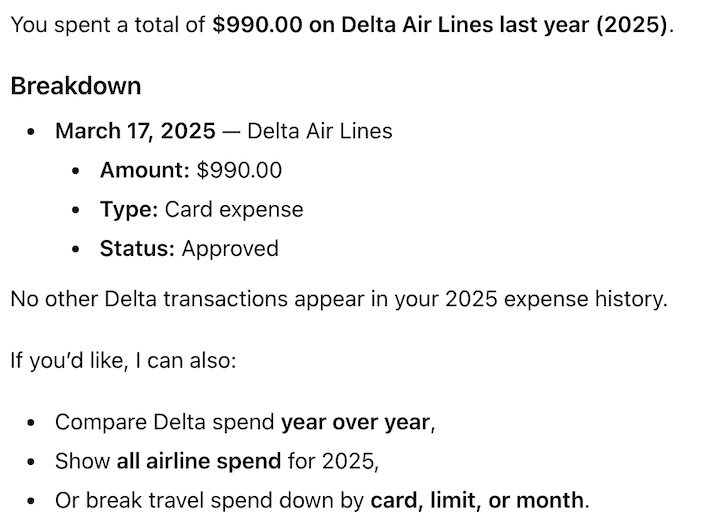Click the "Breakdown" heading
Screen dimensions: 706x526
coord(75,85)
